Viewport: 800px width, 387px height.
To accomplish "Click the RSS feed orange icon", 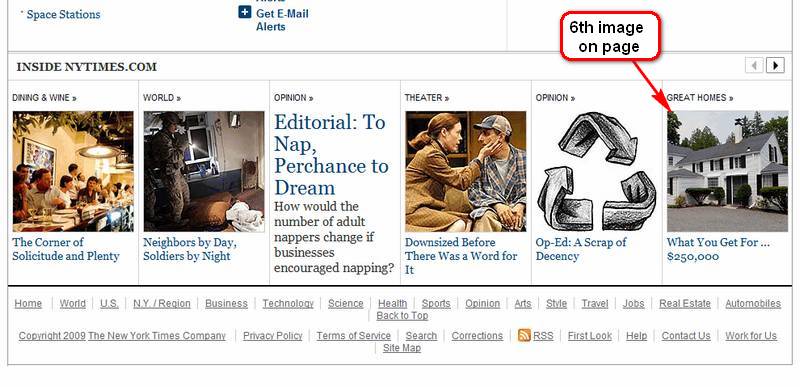I will pos(524,335).
